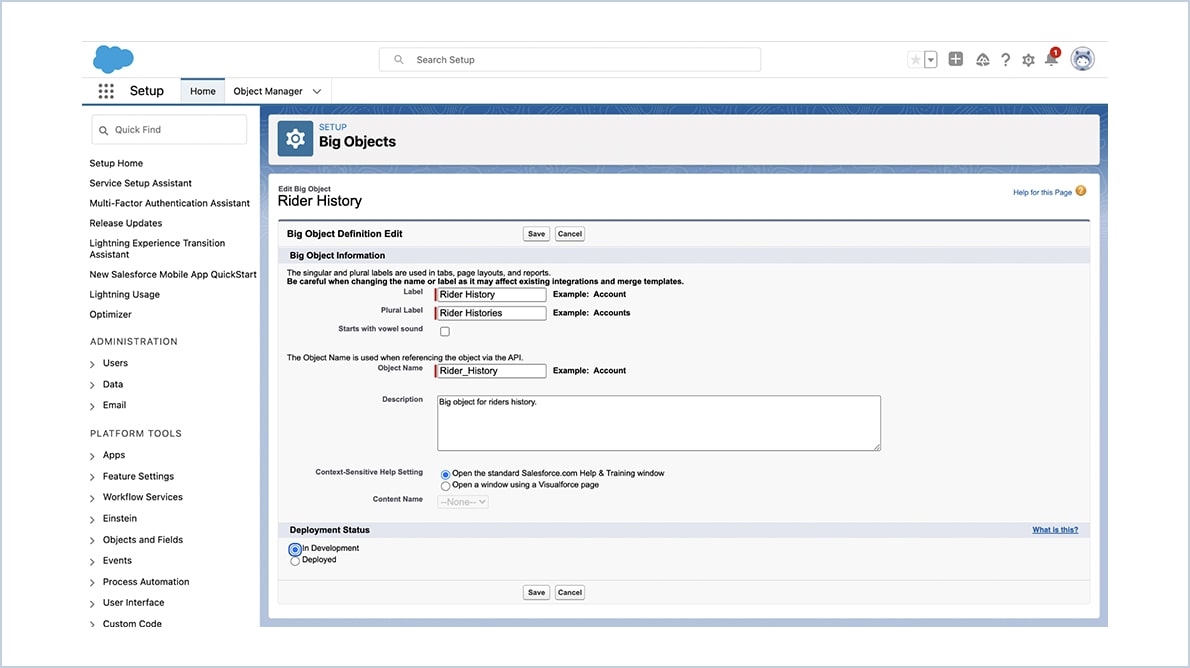Select the Deployed radio button
Viewport: 1190px width, 668px height.
[294, 560]
